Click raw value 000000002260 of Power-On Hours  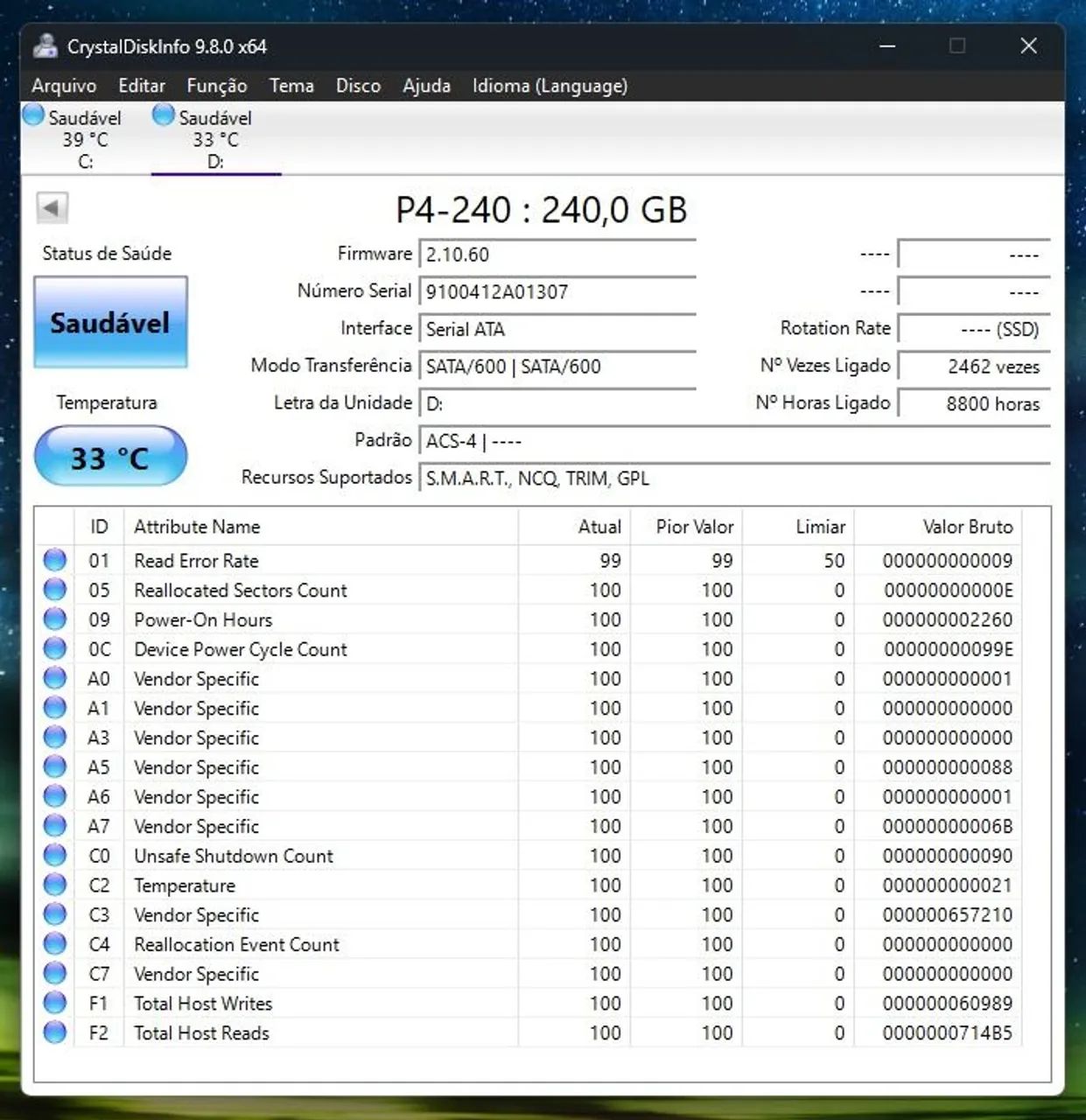coord(948,619)
